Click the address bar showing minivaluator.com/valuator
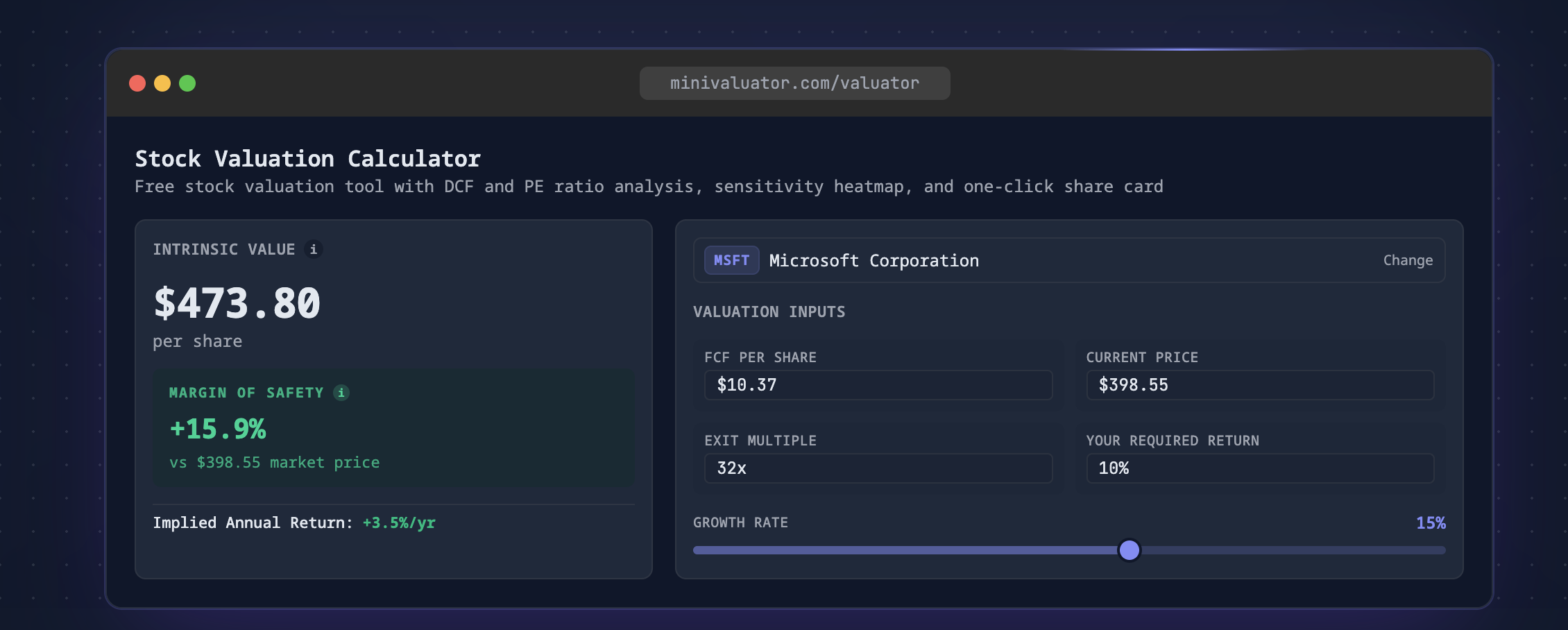 click(x=795, y=83)
